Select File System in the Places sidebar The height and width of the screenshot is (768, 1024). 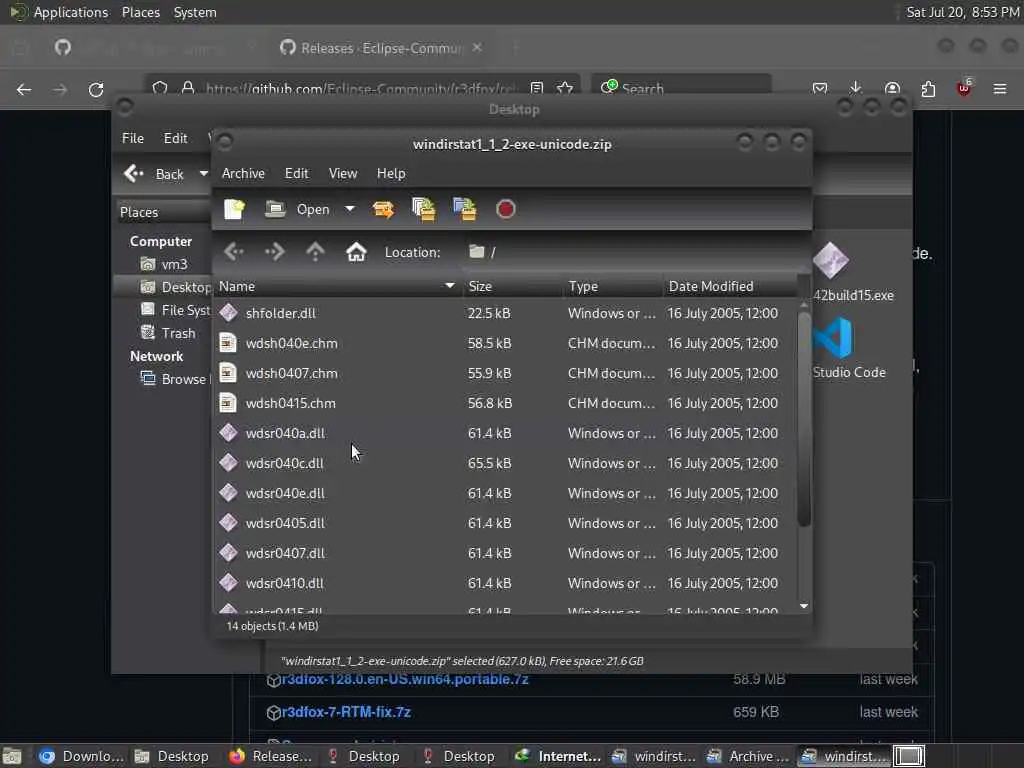tap(175, 310)
